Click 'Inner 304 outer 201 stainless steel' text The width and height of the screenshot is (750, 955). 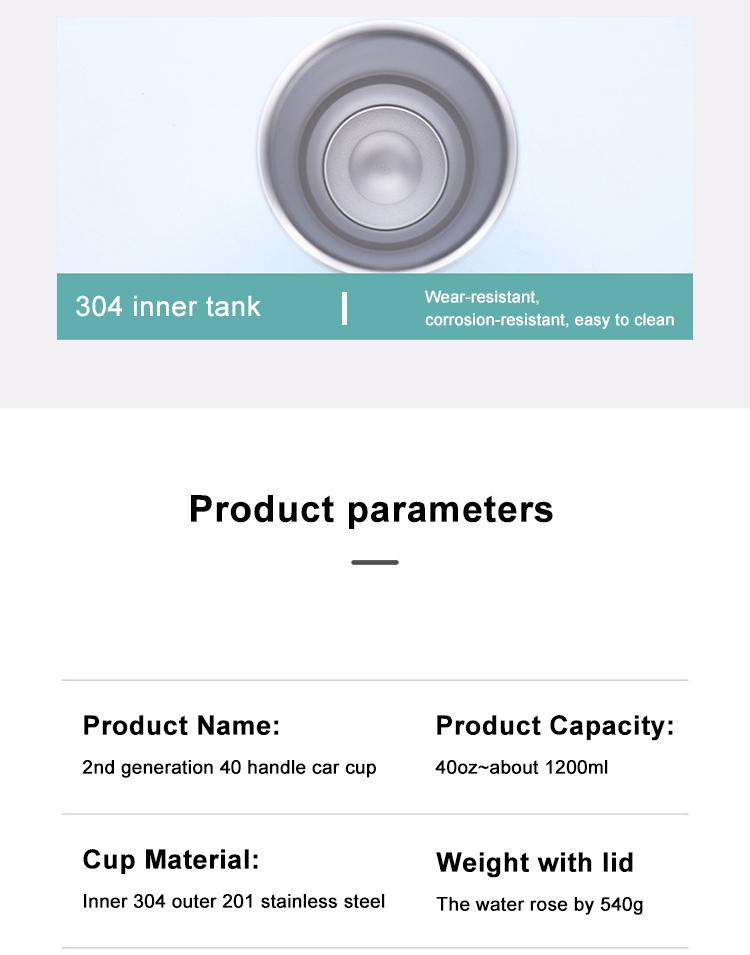pyautogui.click(x=234, y=901)
